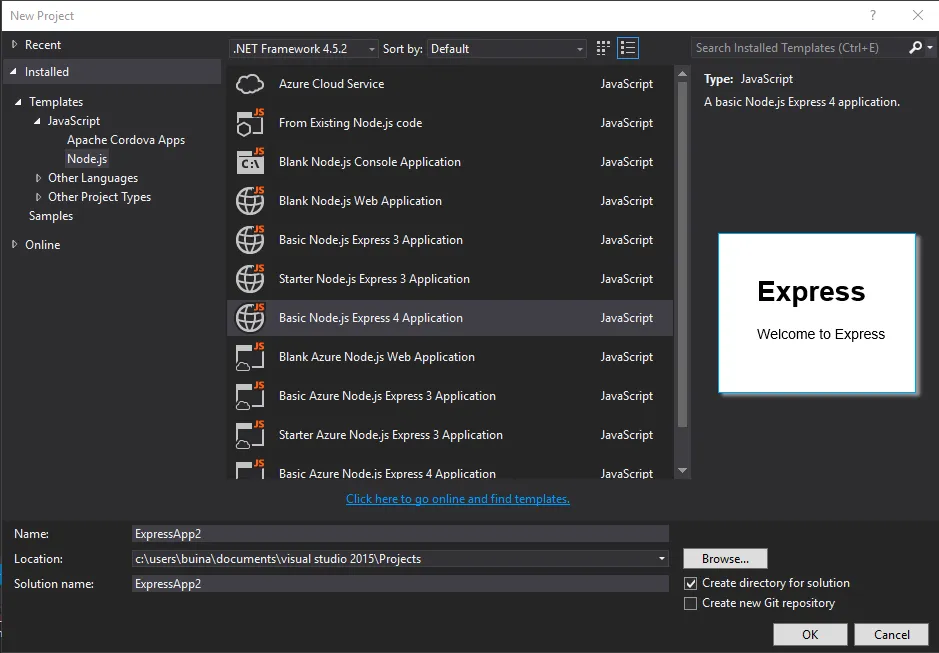This screenshot has width=939, height=653.
Task: Click the Search Installed Templates field
Action: (798, 48)
